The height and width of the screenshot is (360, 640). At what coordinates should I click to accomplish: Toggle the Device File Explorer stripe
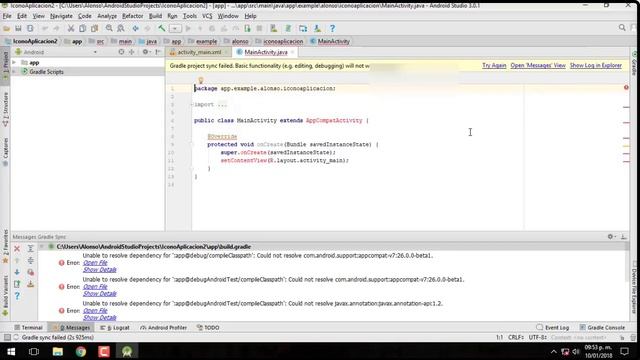point(635,287)
